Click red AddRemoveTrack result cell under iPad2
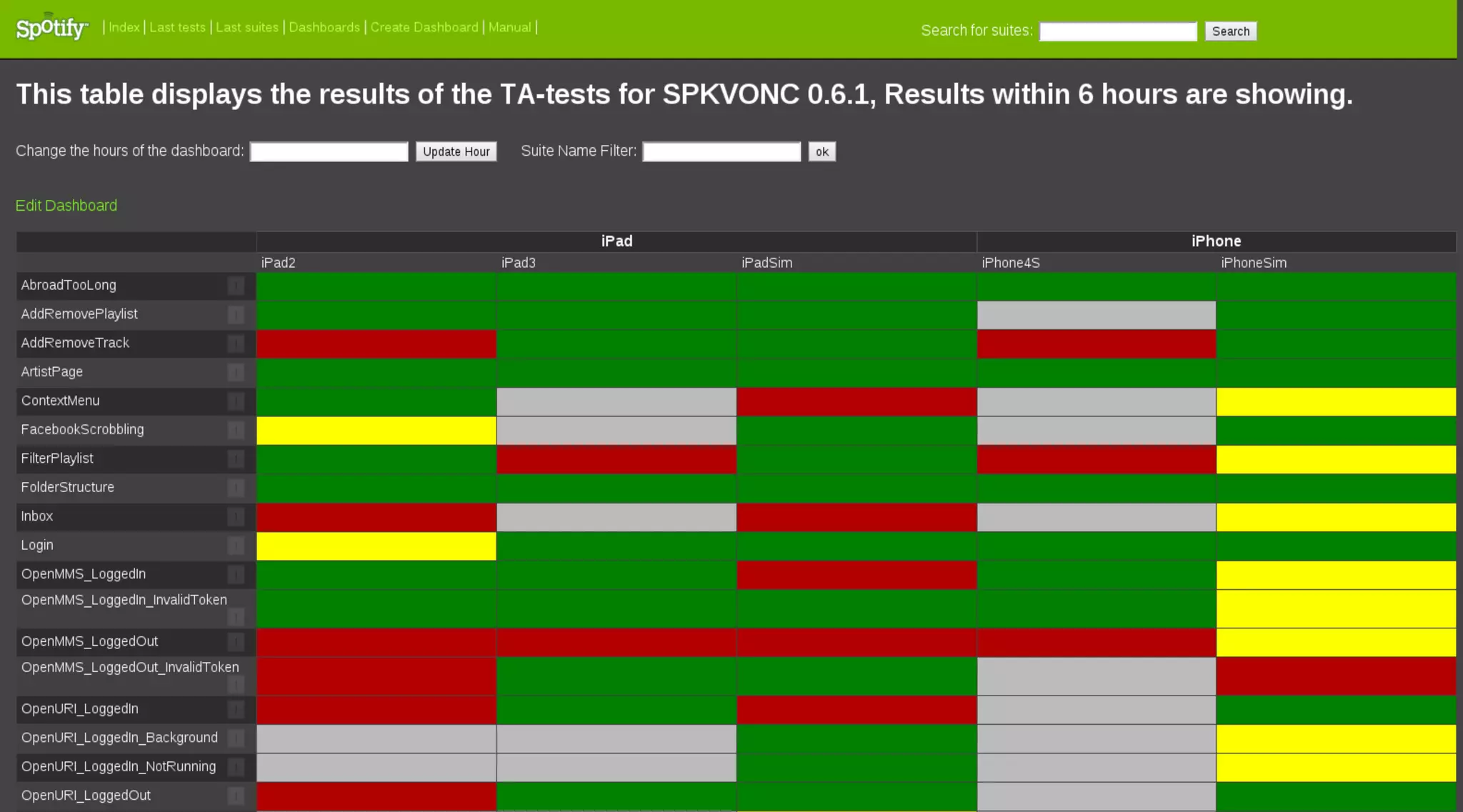1463x812 pixels. [376, 344]
